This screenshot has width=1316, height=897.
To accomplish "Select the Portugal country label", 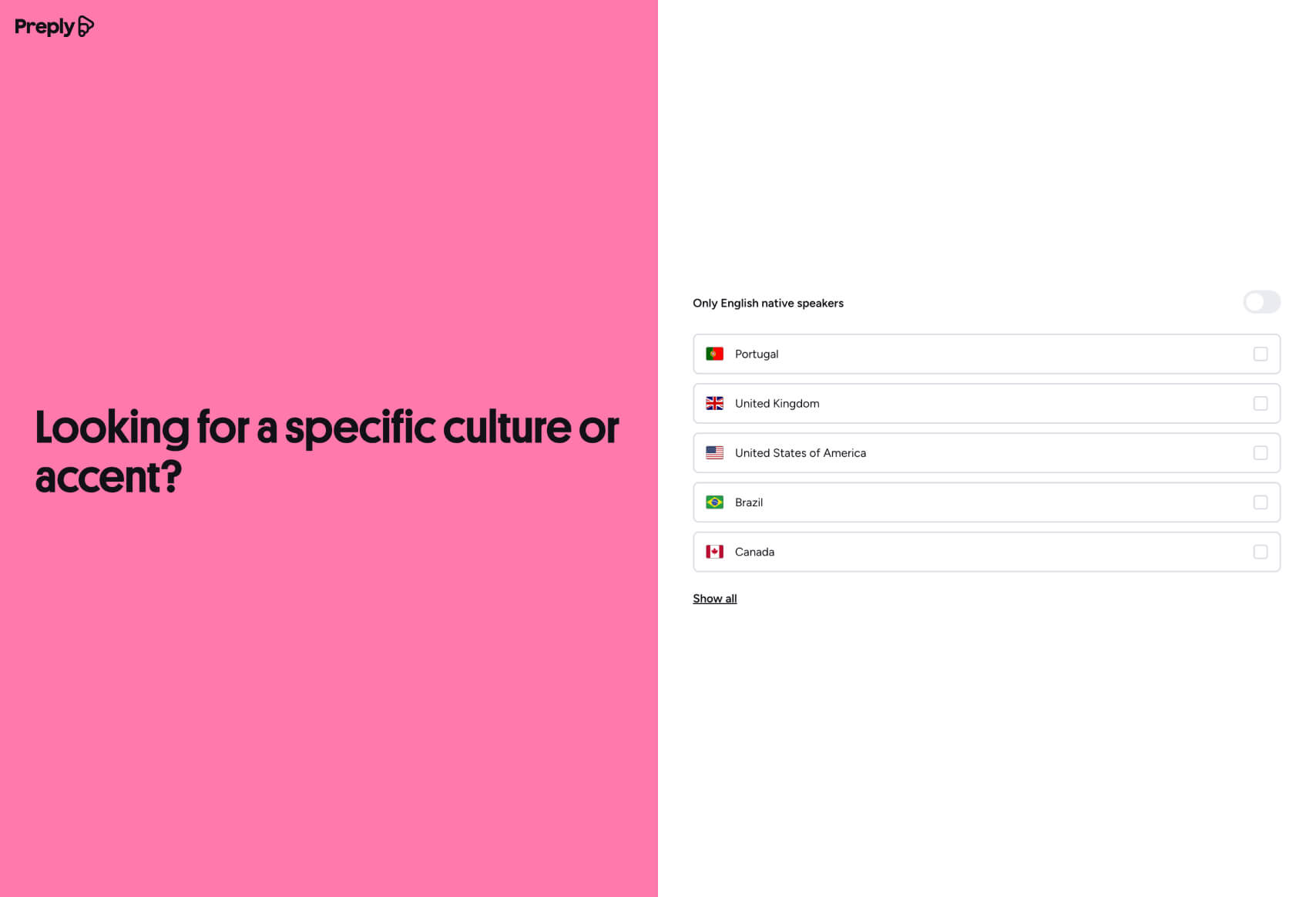I will (756, 354).
